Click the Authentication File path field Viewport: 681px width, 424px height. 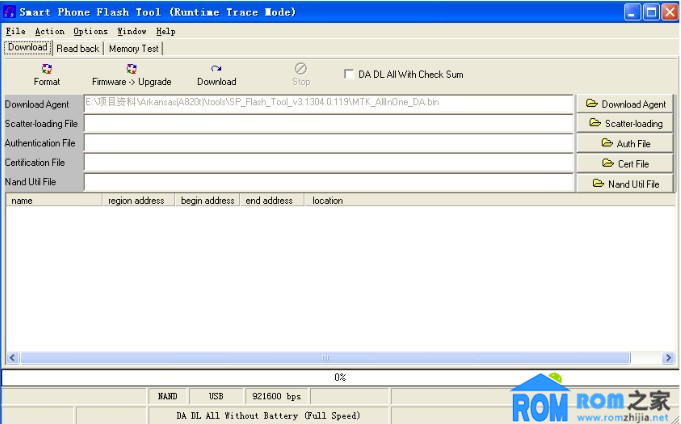tap(328, 143)
